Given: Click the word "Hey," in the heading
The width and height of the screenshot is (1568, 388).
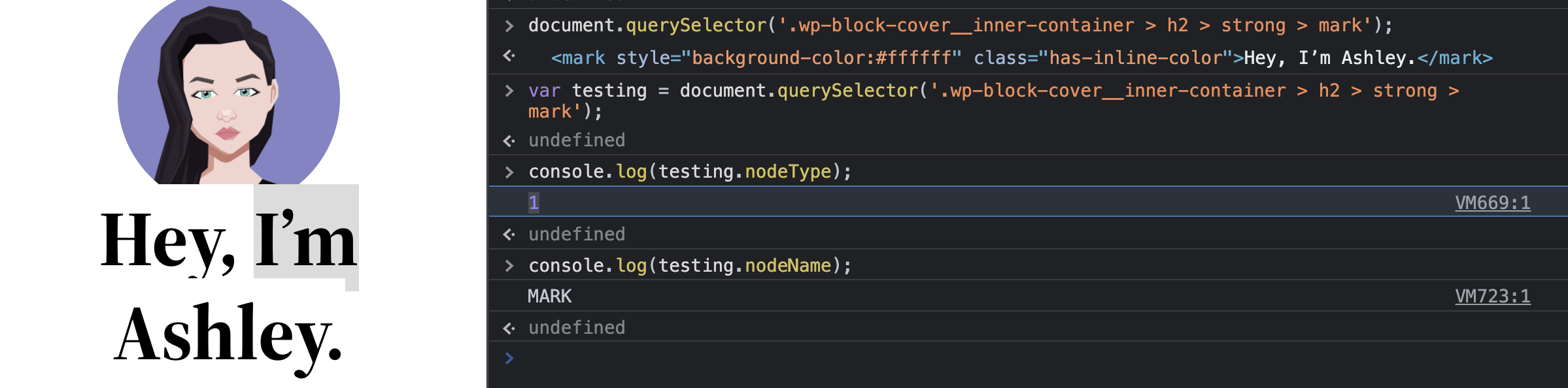Looking at the screenshot, I should 167,240.
